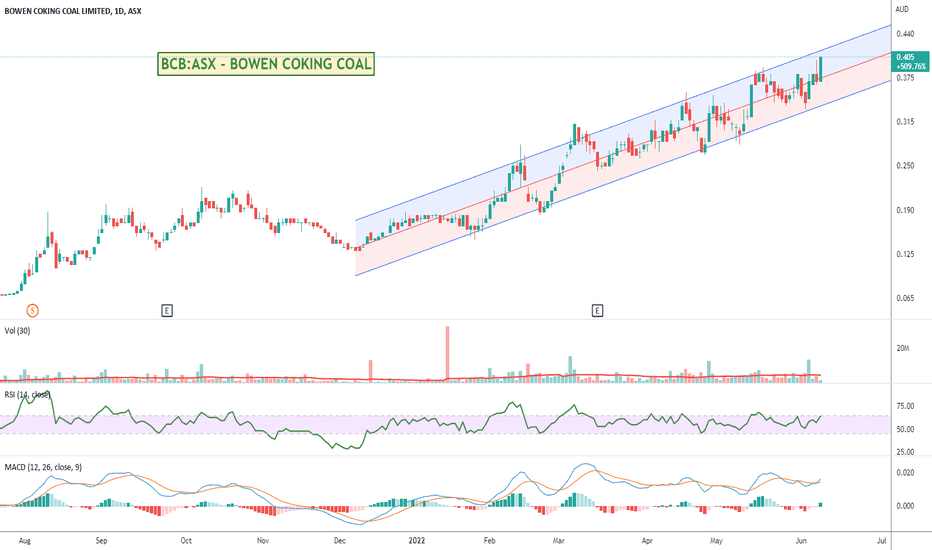The width and height of the screenshot is (932, 550).
Task: Click the 0.065 price axis label
Action: [905, 298]
